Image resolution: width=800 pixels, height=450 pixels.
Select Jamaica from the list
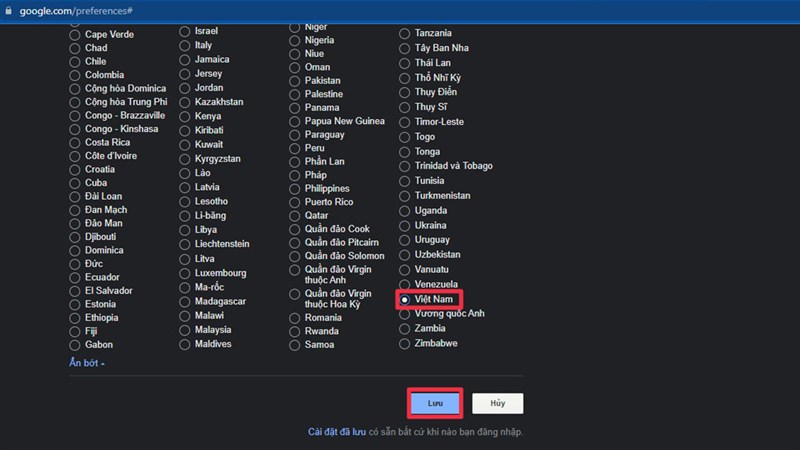click(x=185, y=60)
